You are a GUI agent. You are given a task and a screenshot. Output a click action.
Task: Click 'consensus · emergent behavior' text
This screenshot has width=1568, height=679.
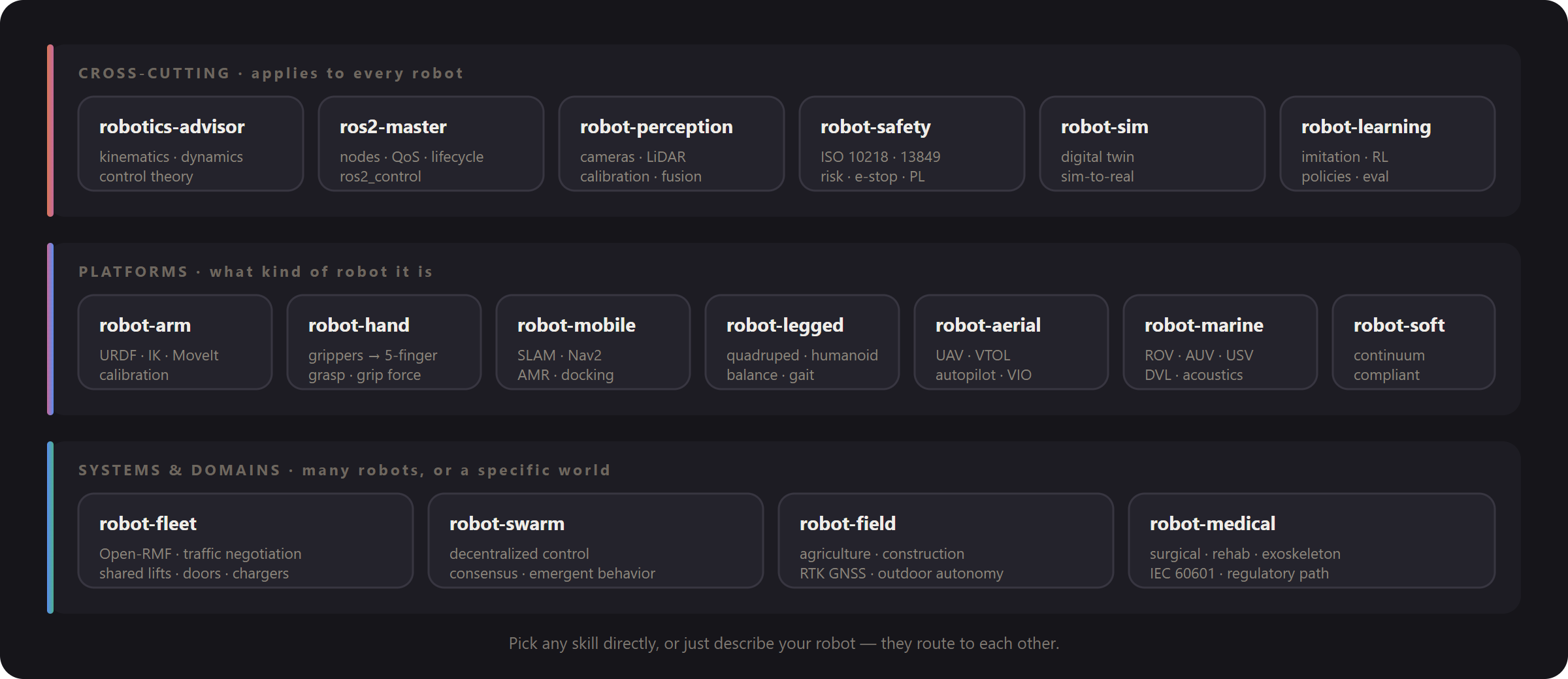coord(552,573)
